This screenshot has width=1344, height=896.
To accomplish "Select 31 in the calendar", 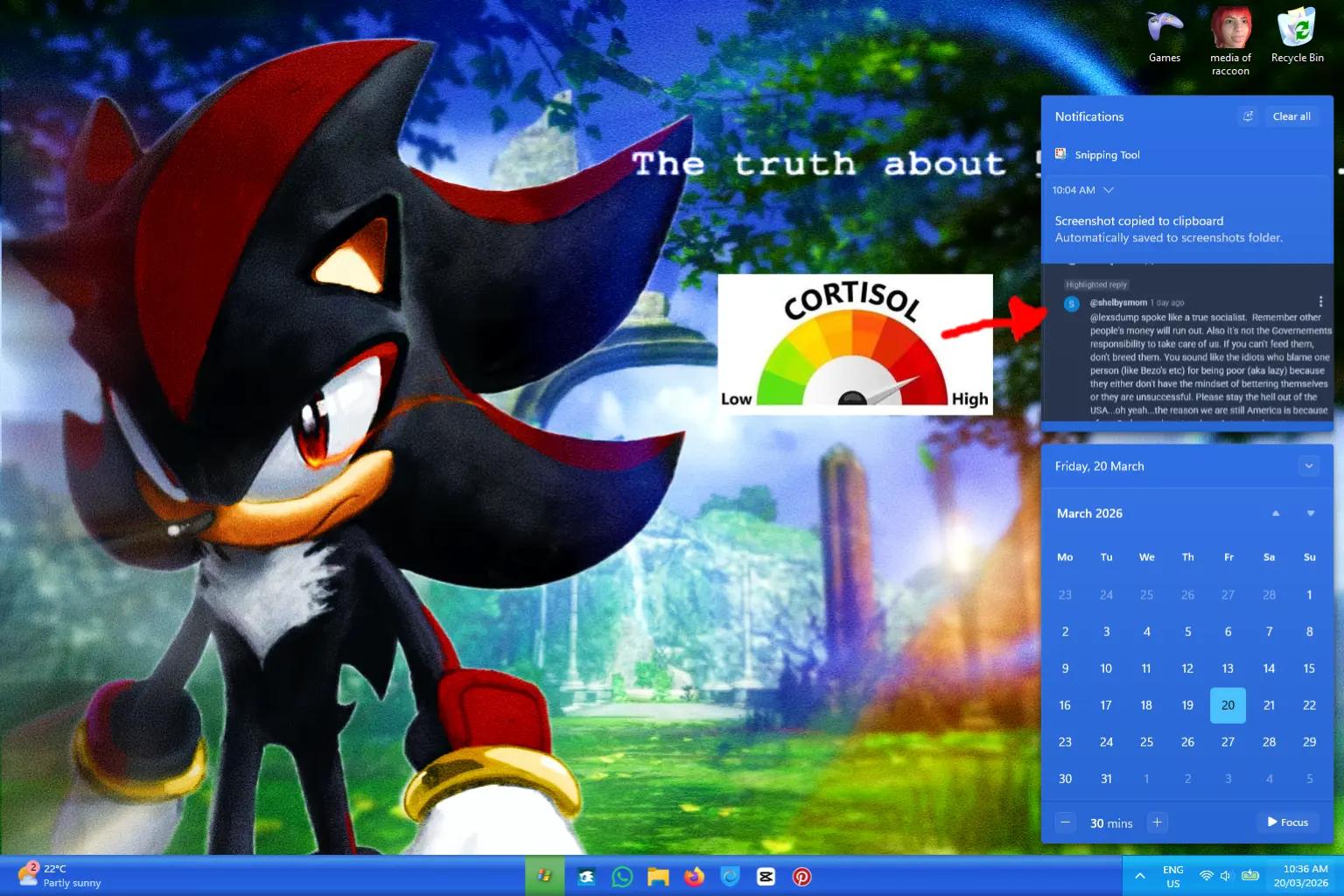I will [x=1106, y=779].
